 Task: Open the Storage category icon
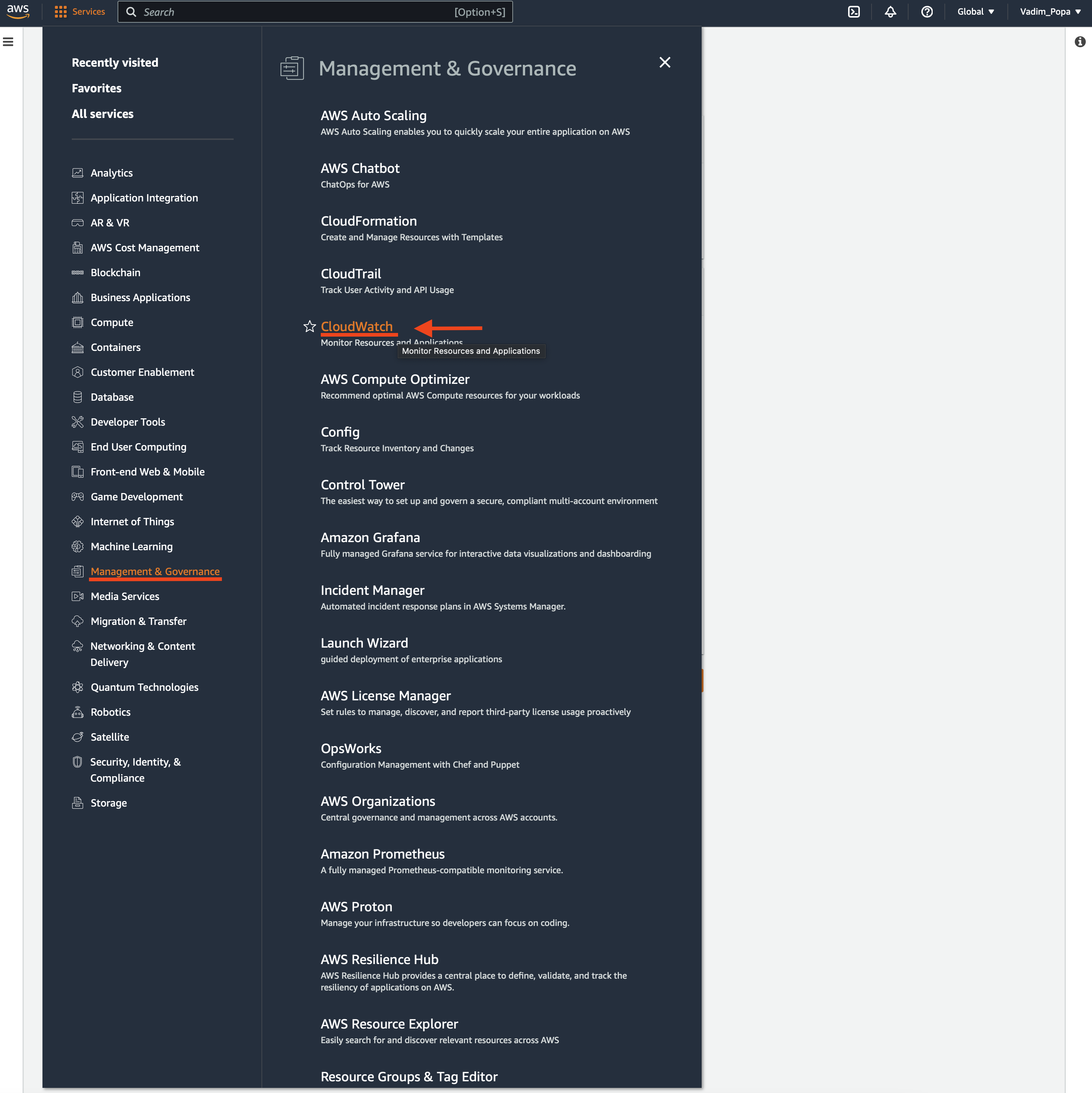click(78, 802)
